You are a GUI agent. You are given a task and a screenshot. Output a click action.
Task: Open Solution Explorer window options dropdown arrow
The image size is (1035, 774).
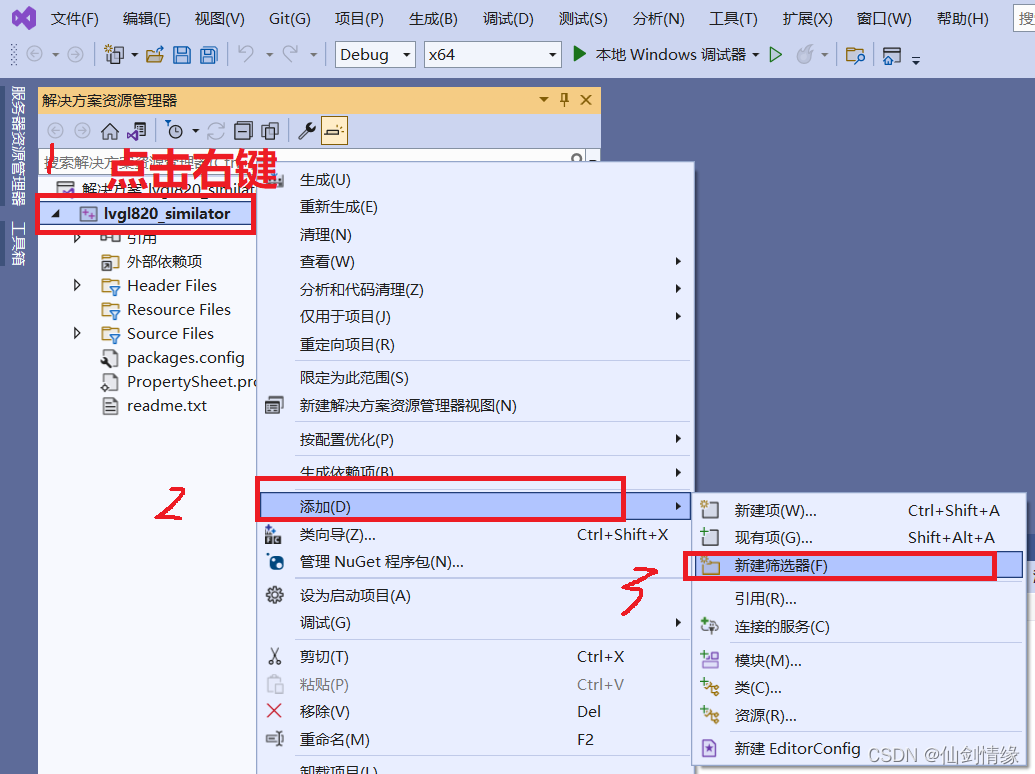[x=544, y=100]
